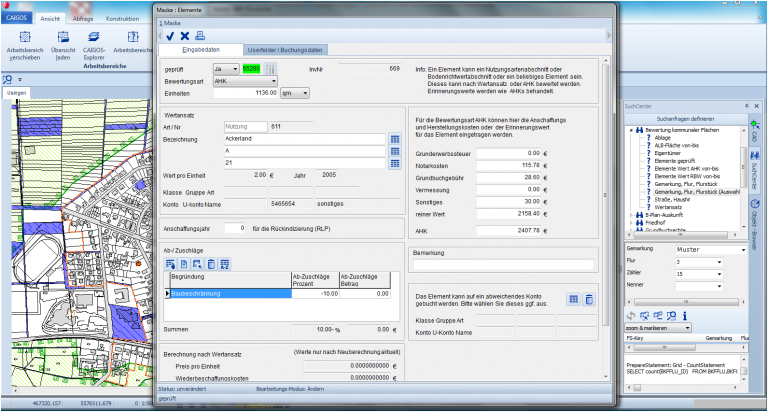Image resolution: width=768 pixels, height=412 pixels.
Task: Open the table lookup beside the 'A' Bezeichnung row
Action: click(395, 151)
